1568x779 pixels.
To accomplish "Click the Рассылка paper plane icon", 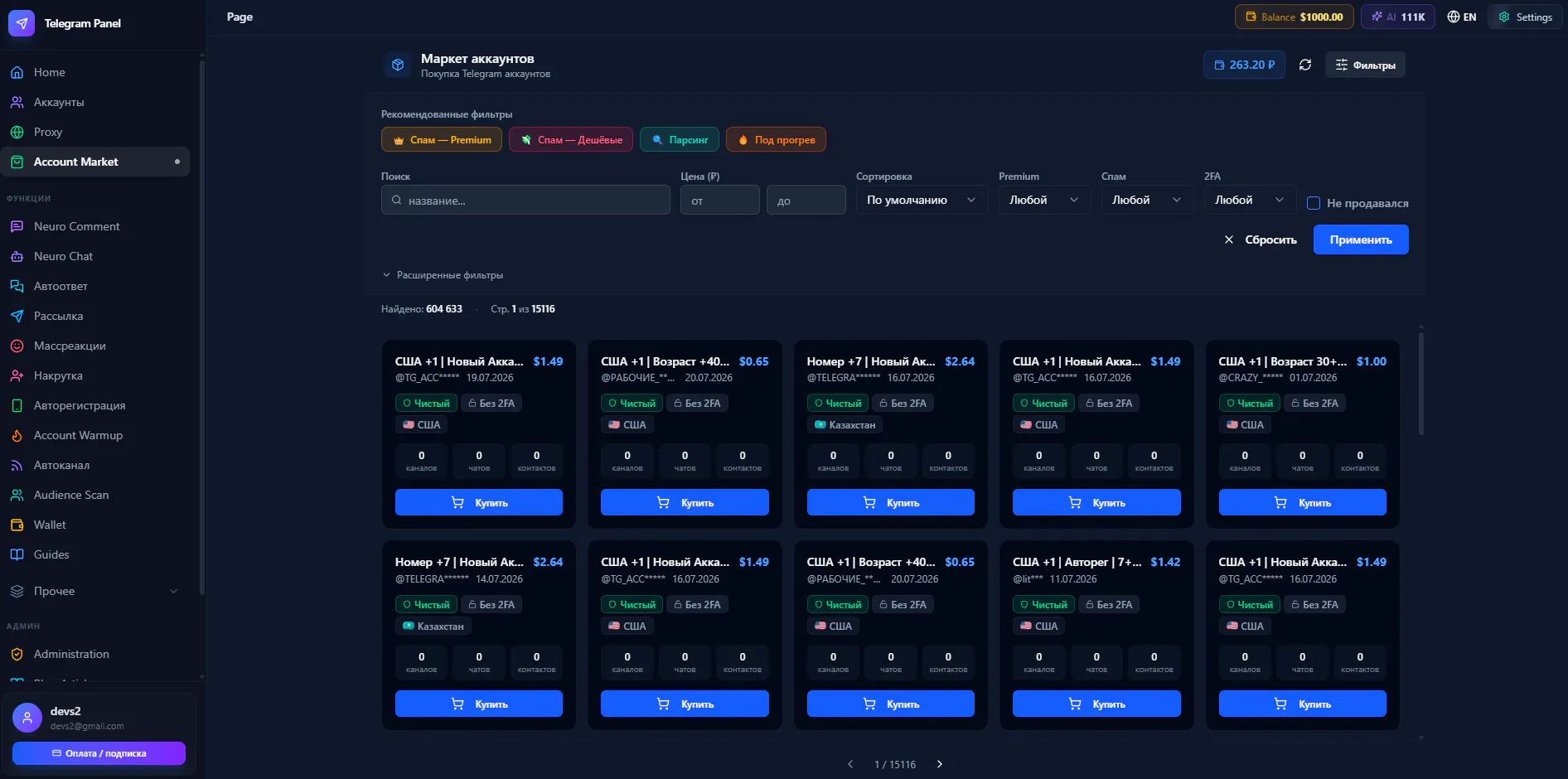I will coord(17,317).
